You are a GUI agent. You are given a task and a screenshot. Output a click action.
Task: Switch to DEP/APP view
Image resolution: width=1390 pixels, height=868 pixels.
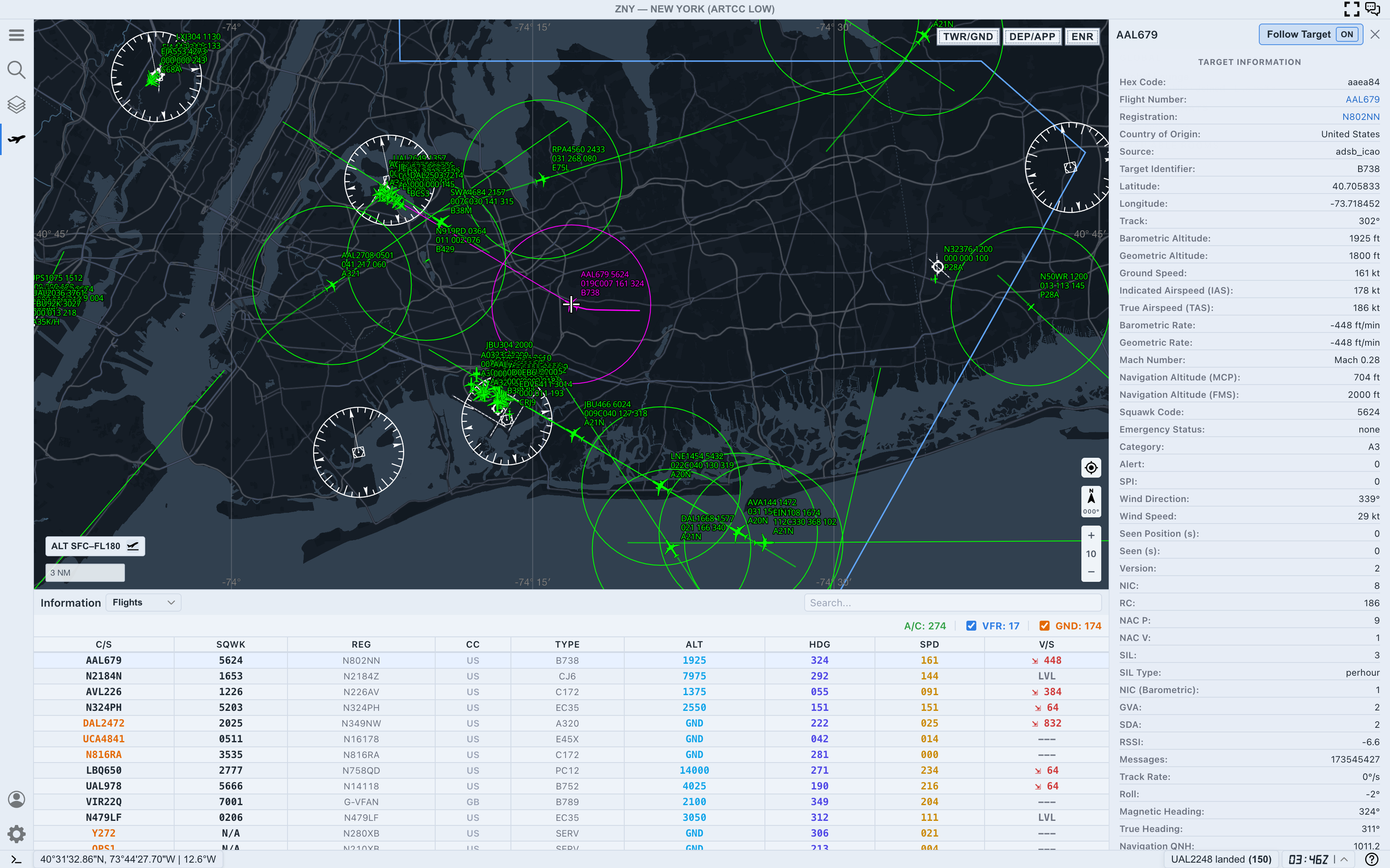tap(1032, 37)
